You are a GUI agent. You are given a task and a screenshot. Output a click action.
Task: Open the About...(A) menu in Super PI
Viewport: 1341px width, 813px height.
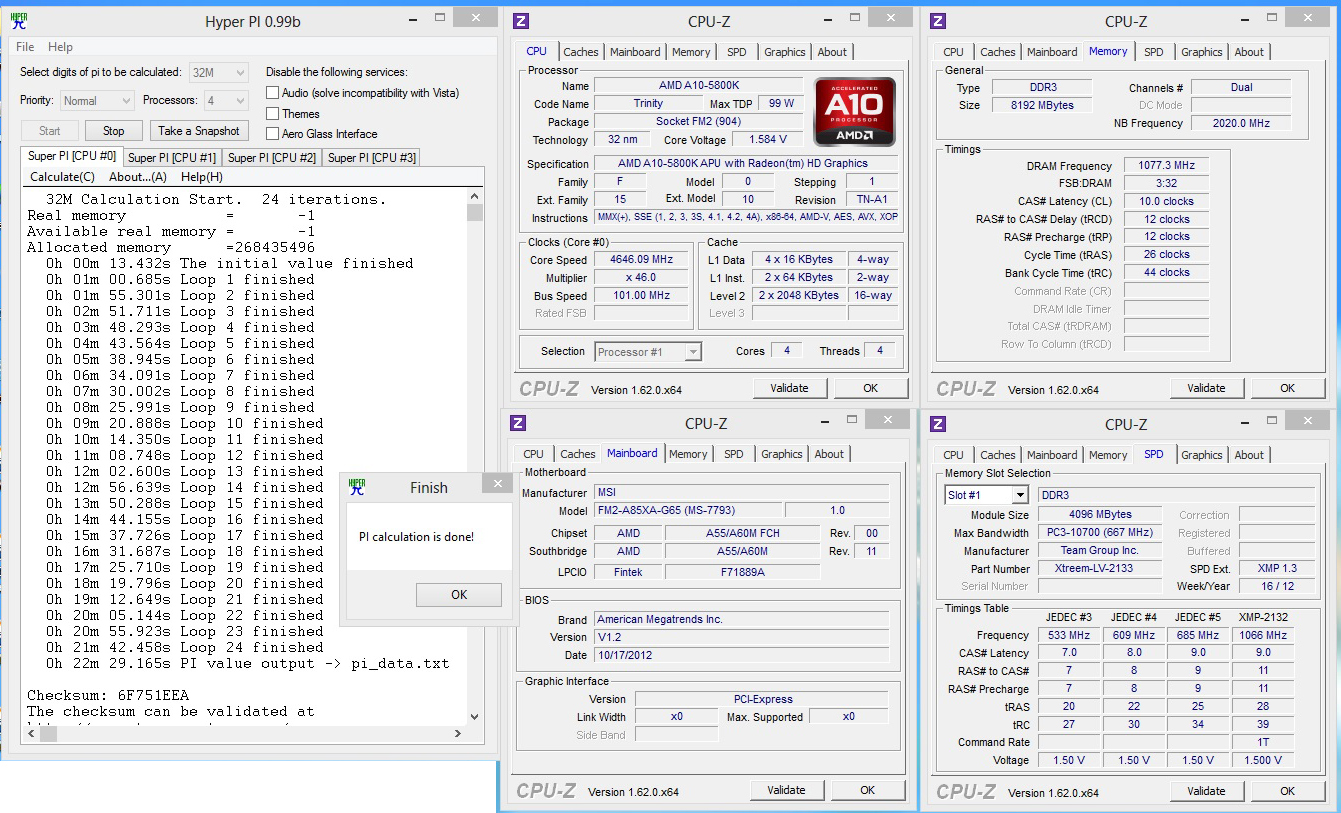tap(138, 177)
